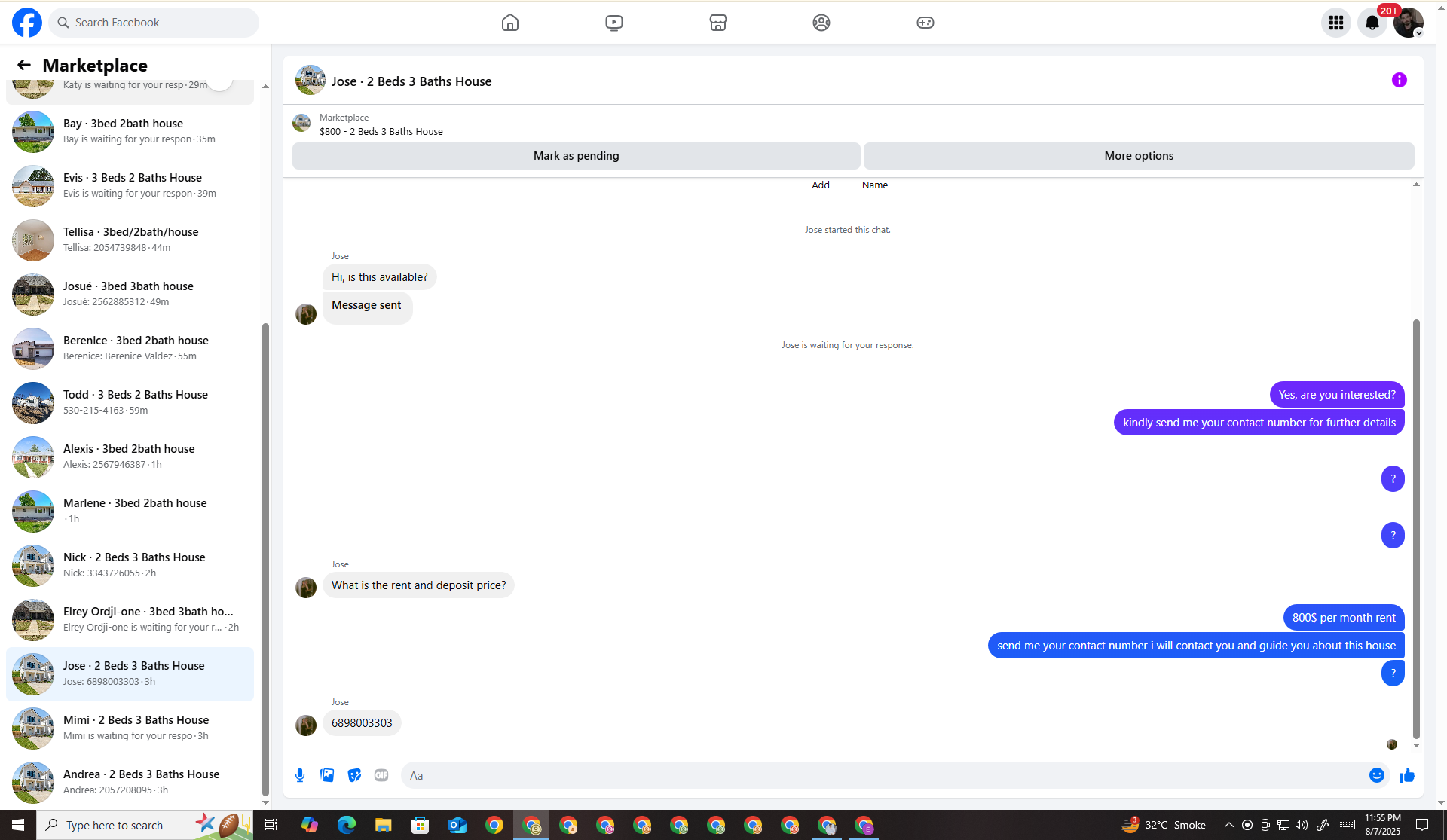This screenshot has height=840, width=1447.
Task: Go to Facebook Home tab
Action: (510, 23)
